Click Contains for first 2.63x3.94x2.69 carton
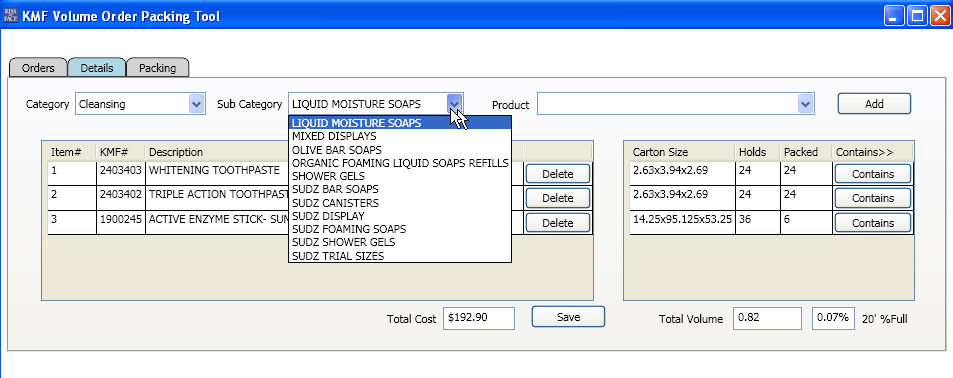The width and height of the screenshot is (953, 378). (x=873, y=174)
